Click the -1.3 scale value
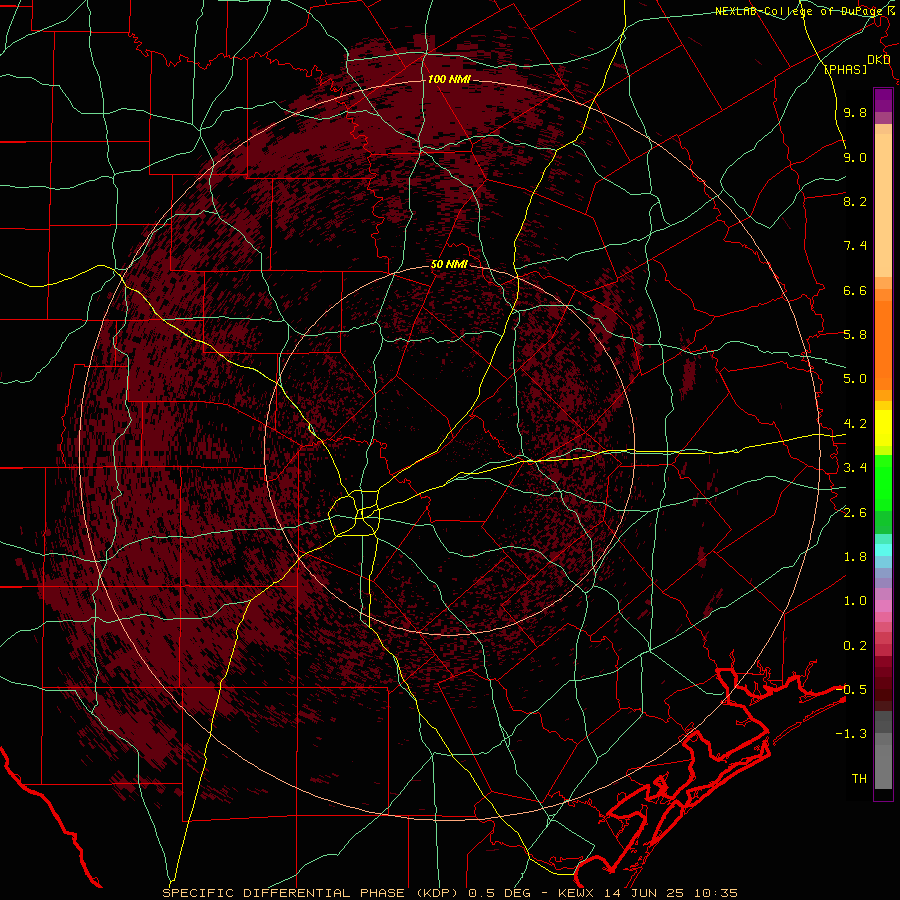The height and width of the screenshot is (900, 900). (x=852, y=734)
